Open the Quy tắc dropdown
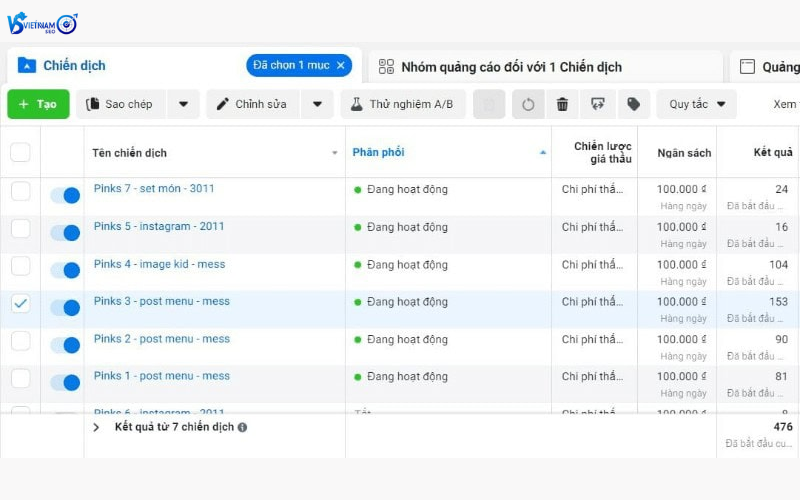 pyautogui.click(x=696, y=104)
